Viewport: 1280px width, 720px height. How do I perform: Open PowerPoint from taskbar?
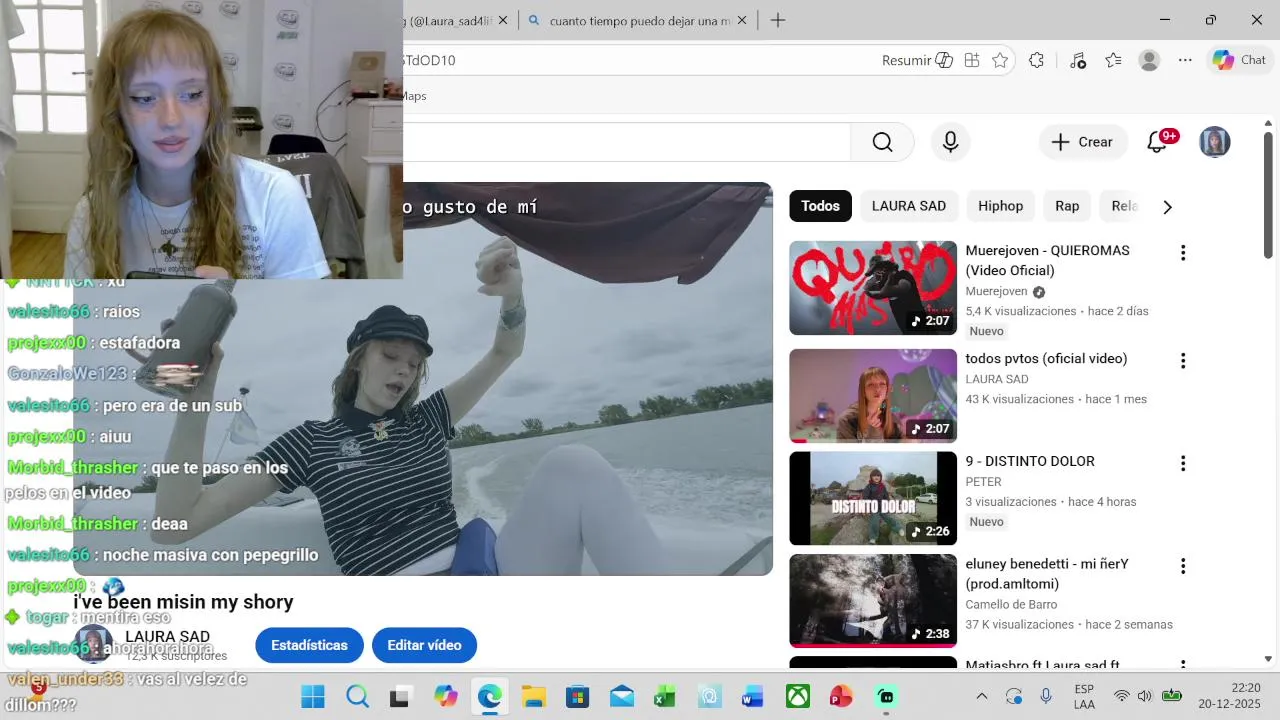(841, 696)
